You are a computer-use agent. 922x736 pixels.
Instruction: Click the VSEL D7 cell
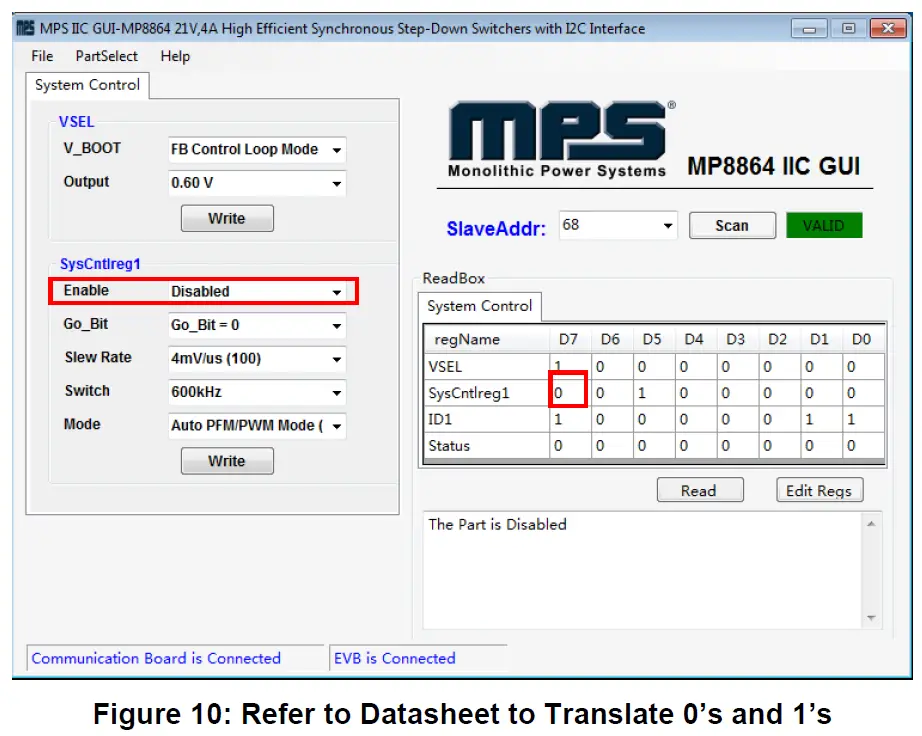[570, 367]
